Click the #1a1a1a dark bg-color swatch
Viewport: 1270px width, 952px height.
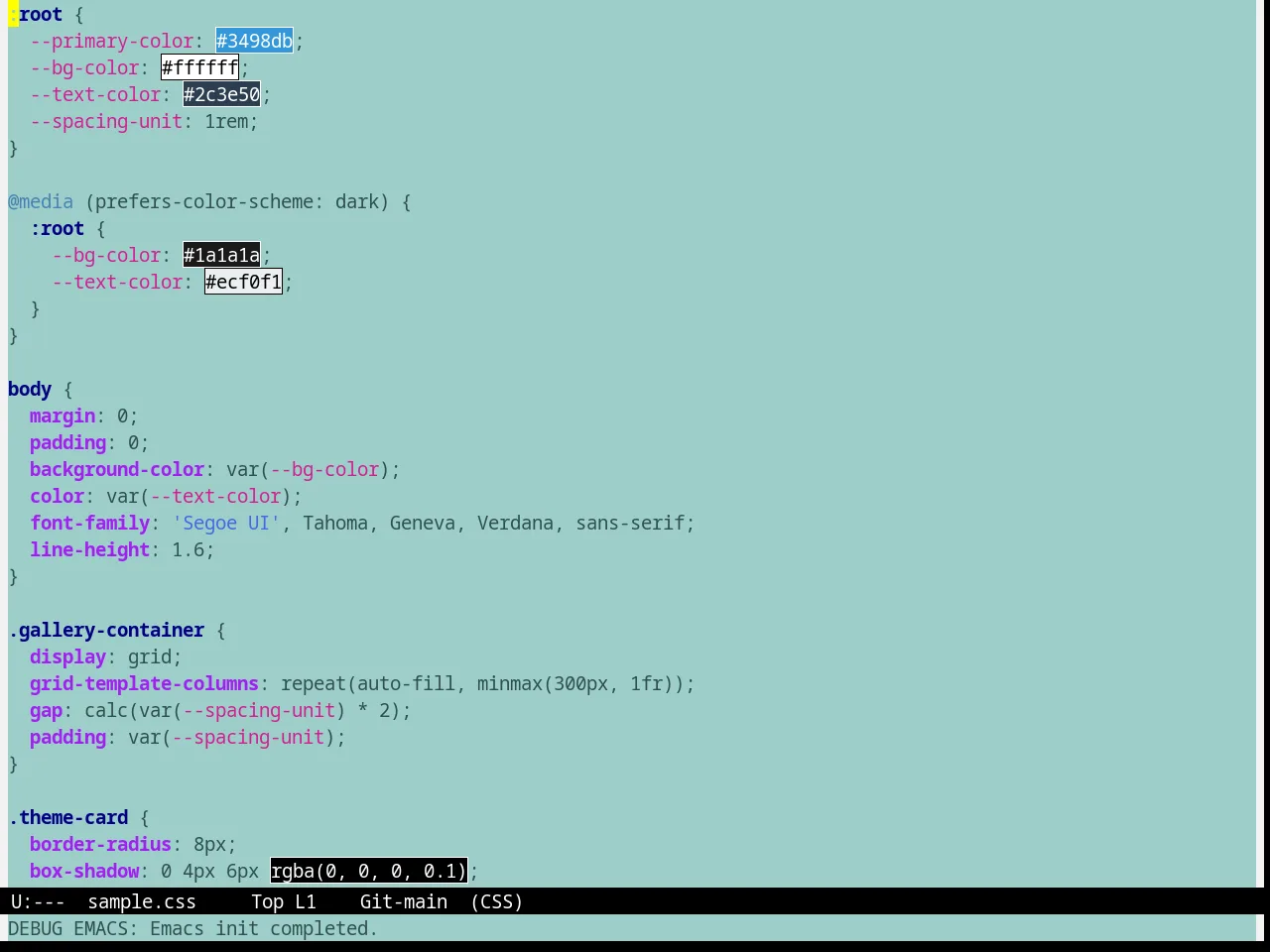(221, 255)
